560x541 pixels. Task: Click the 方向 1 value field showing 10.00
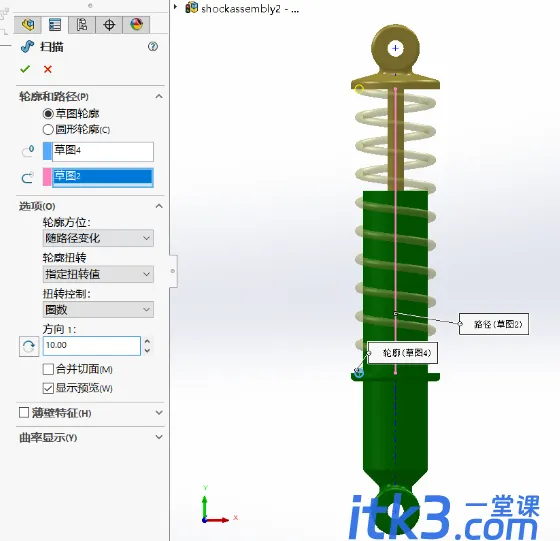pyautogui.click(x=92, y=346)
